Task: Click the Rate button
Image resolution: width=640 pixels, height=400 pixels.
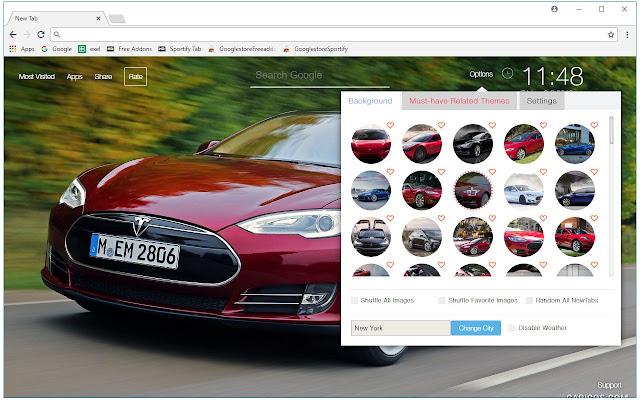Action: pyautogui.click(x=136, y=76)
